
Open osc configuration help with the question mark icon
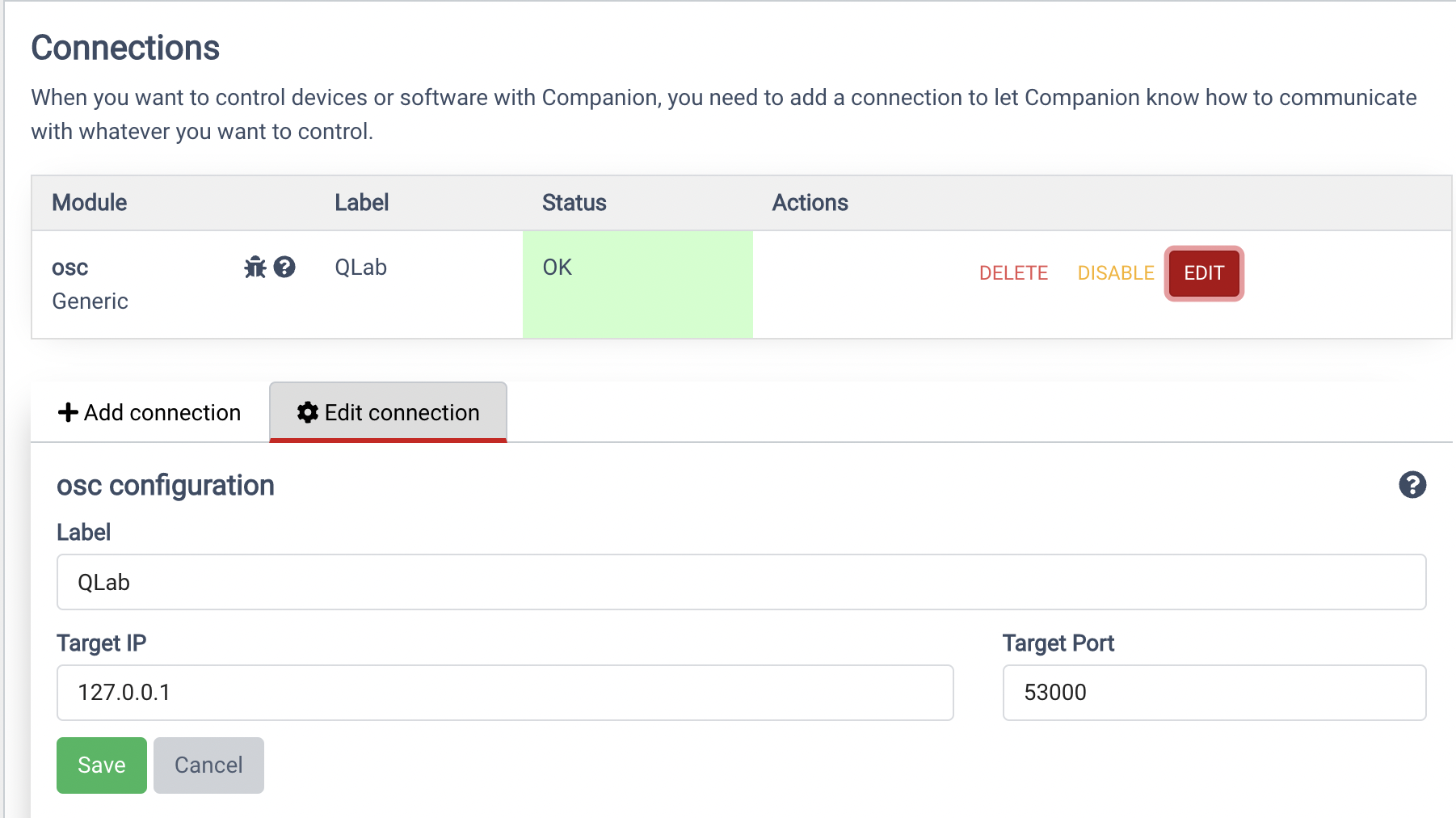1411,486
